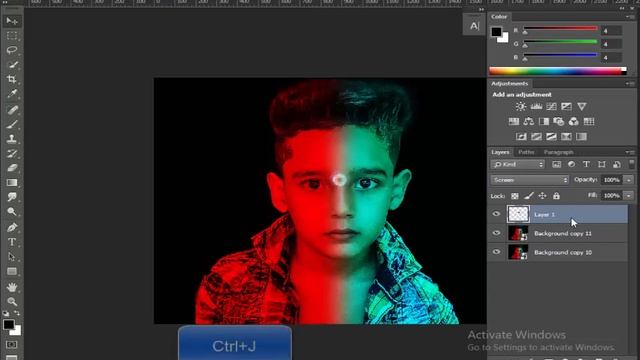
Task: Select the Adjustments tab
Action: (x=509, y=84)
